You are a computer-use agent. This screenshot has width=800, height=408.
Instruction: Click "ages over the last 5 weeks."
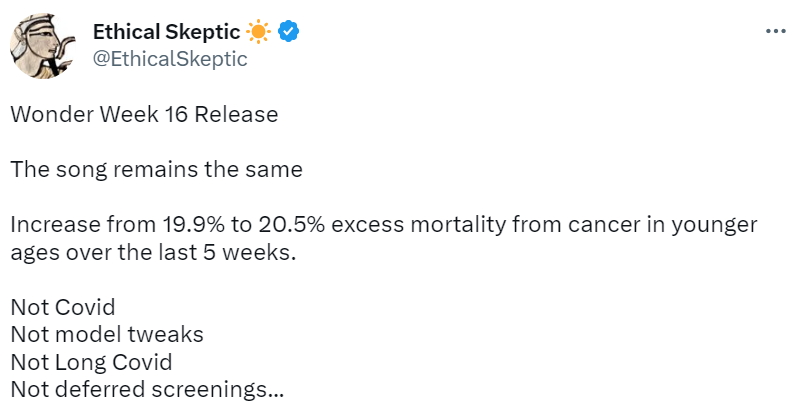[154, 252]
